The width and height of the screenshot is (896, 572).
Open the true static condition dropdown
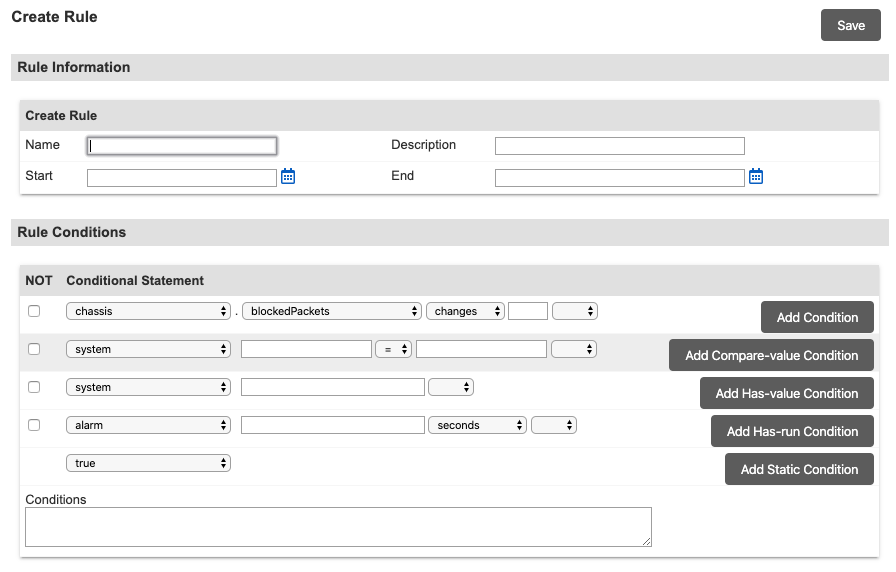[149, 463]
